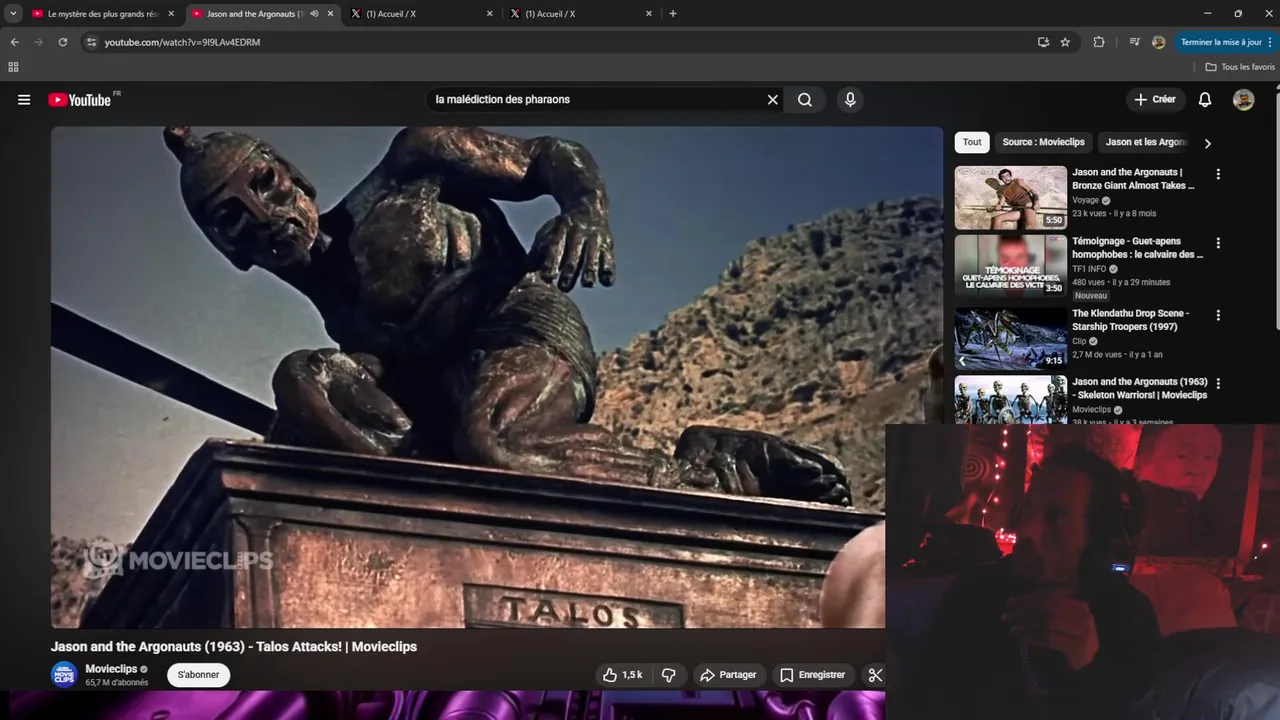Click the Créer button
The height and width of the screenshot is (720, 1280).
pos(1155,100)
